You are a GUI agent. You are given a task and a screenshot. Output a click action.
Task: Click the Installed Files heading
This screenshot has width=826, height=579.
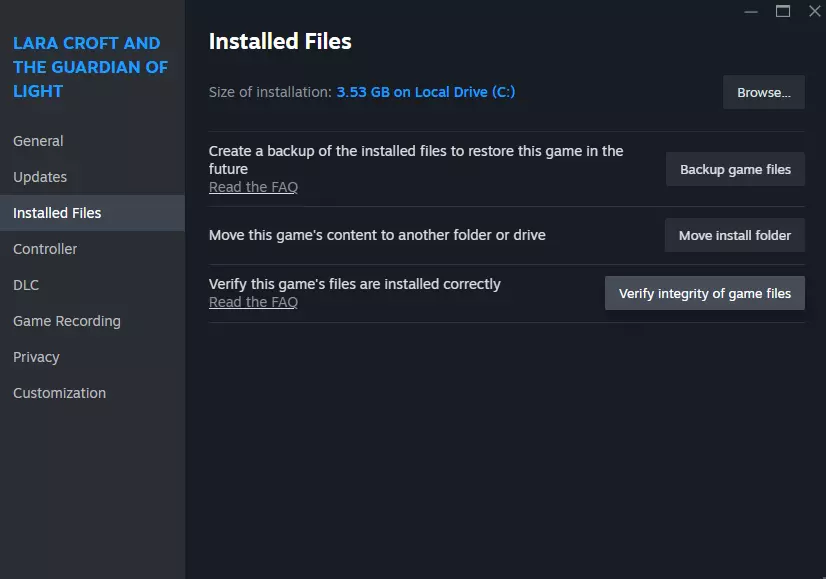pyautogui.click(x=280, y=41)
